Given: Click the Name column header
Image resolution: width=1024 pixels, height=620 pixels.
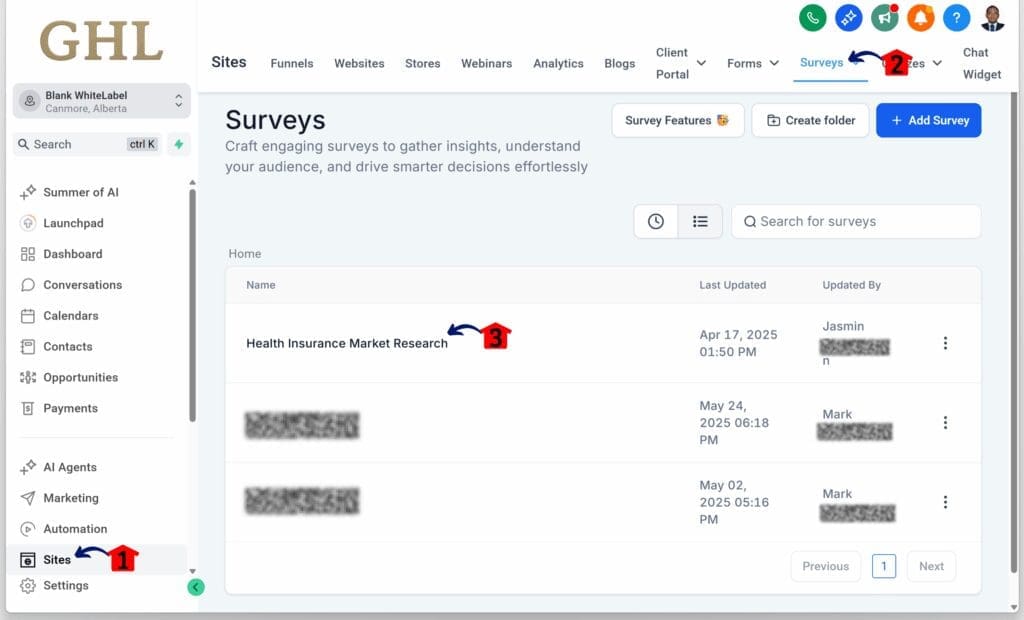Looking at the screenshot, I should coord(261,285).
